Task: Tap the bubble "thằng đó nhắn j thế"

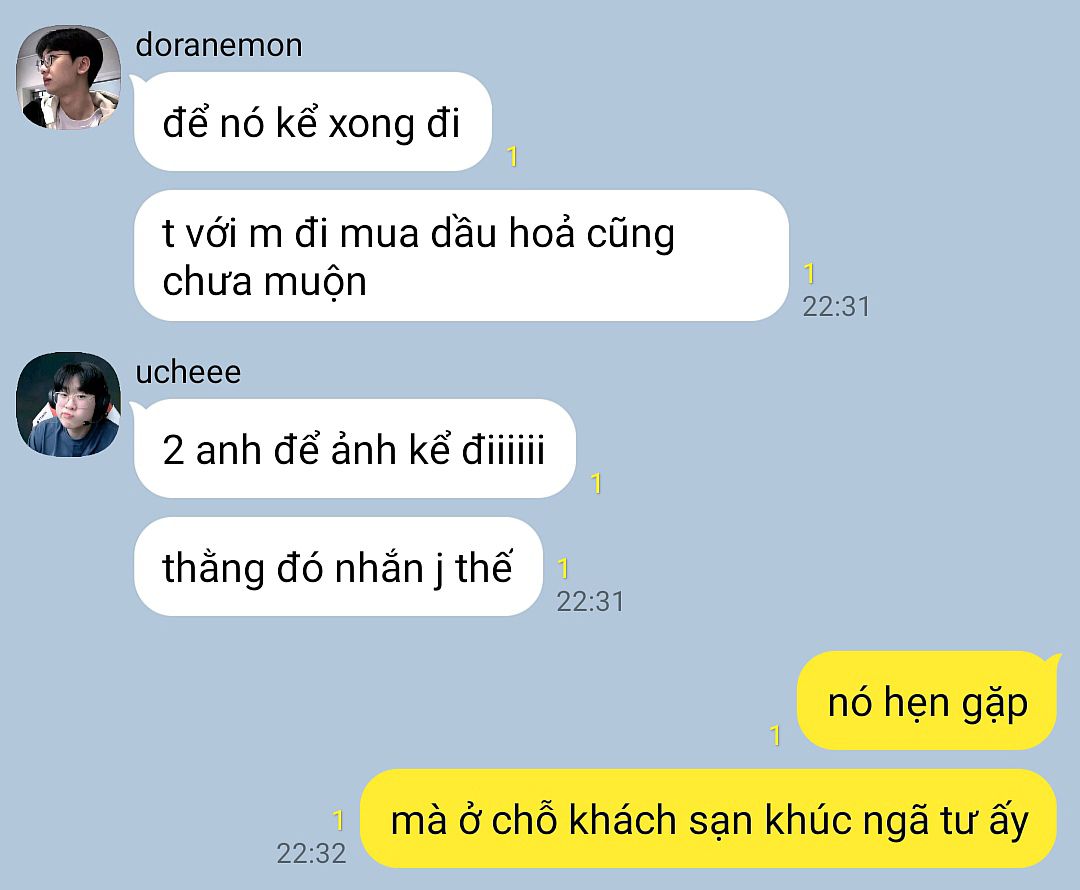Action: click(x=338, y=566)
